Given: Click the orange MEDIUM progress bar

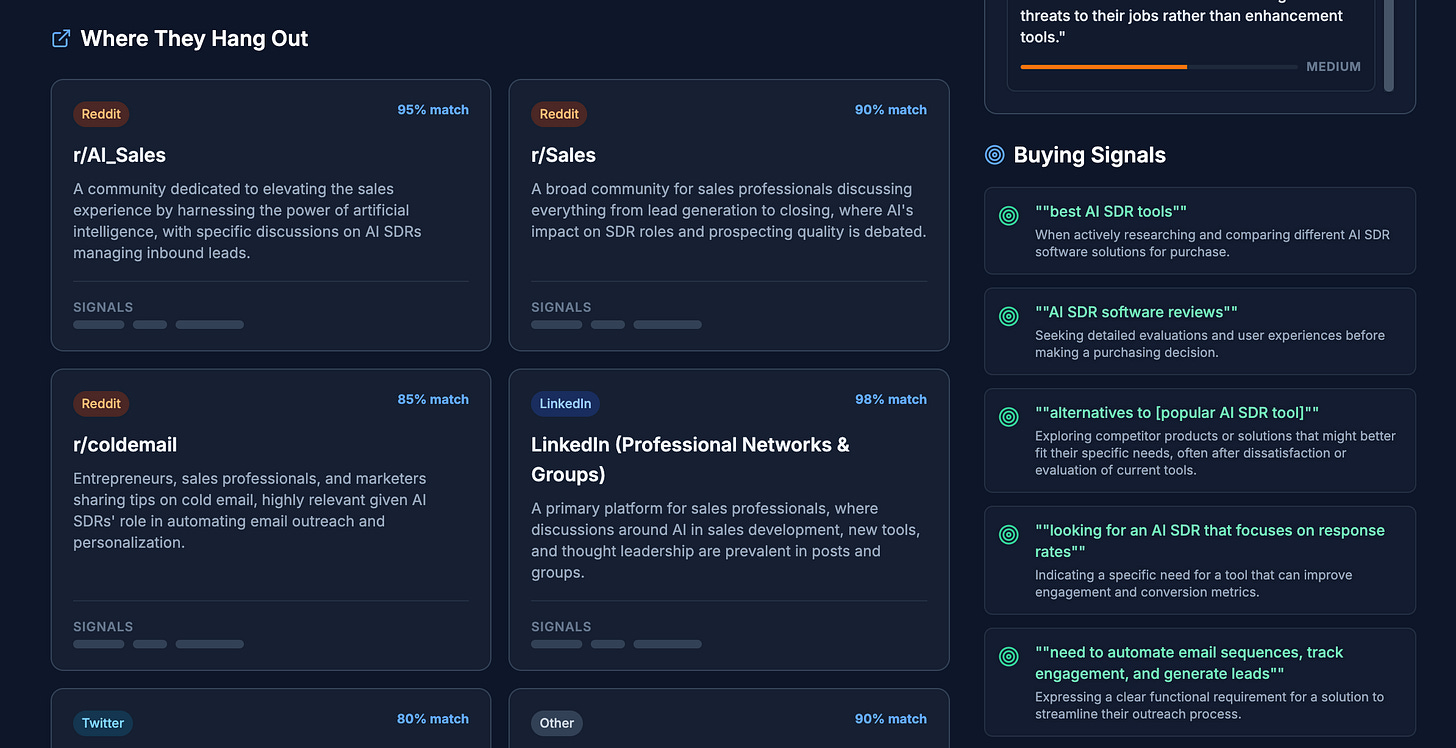Looking at the screenshot, I should [x=1104, y=67].
